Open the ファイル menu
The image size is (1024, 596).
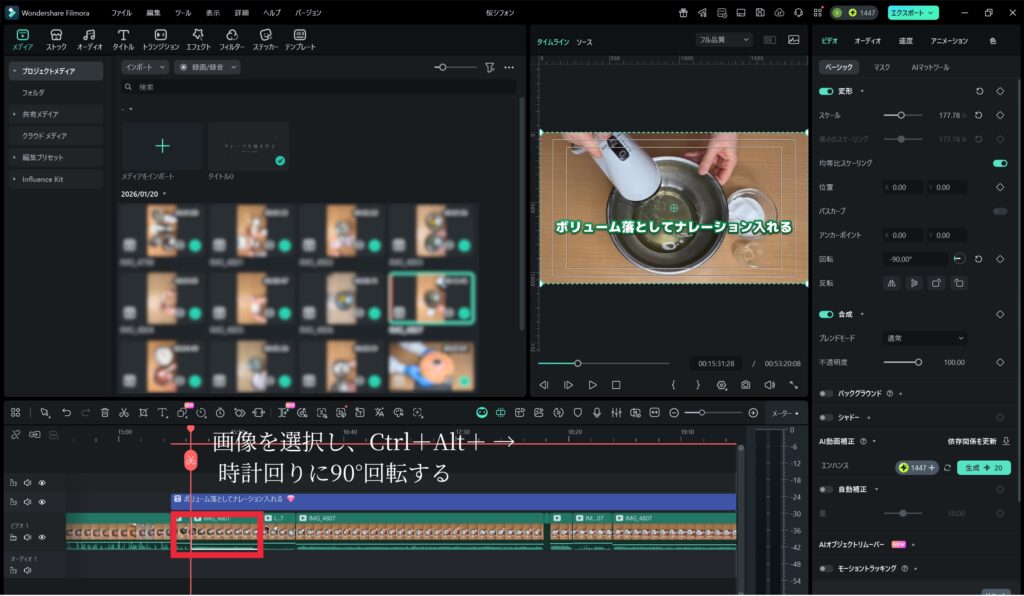point(121,13)
